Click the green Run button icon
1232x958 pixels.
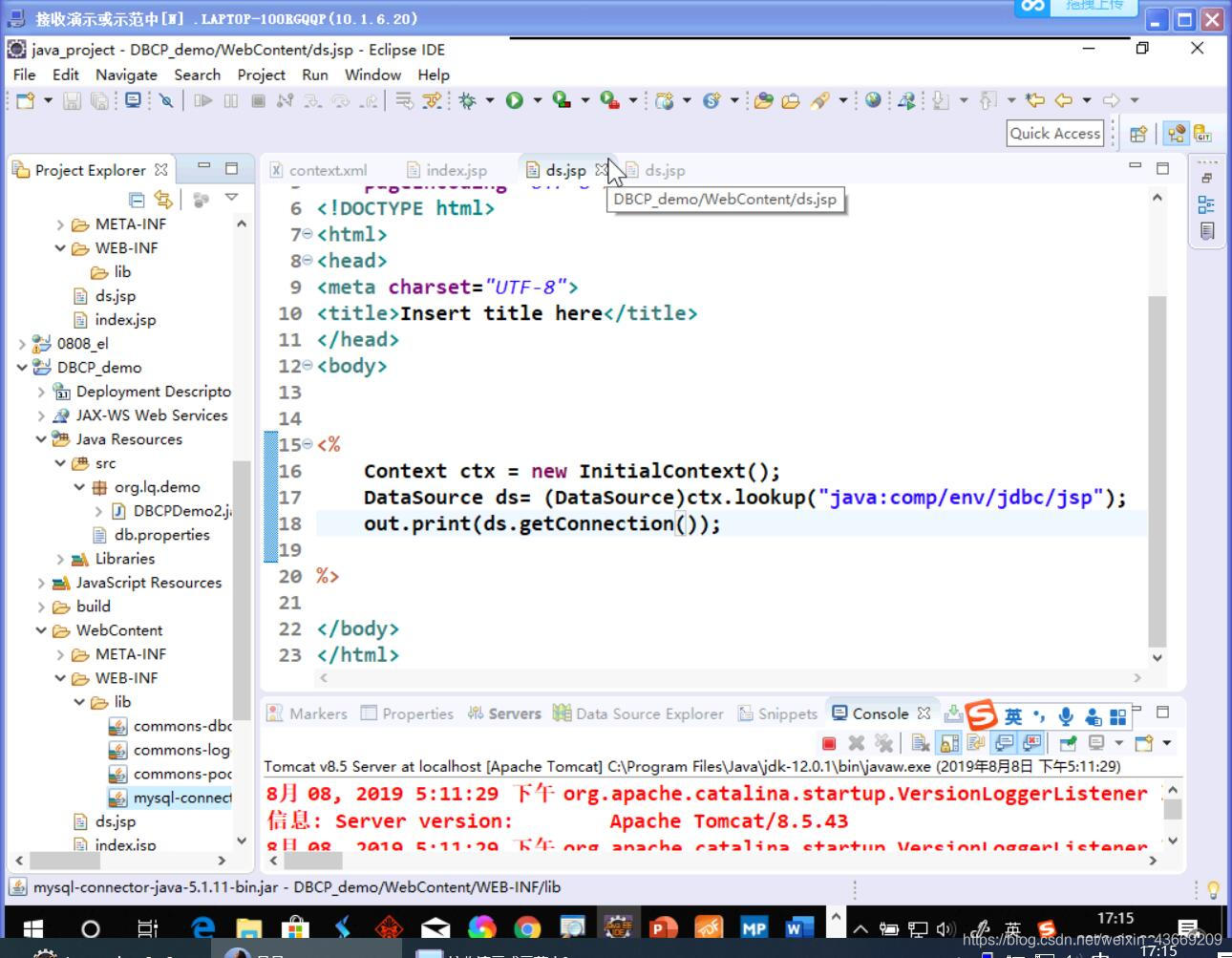coord(515,100)
